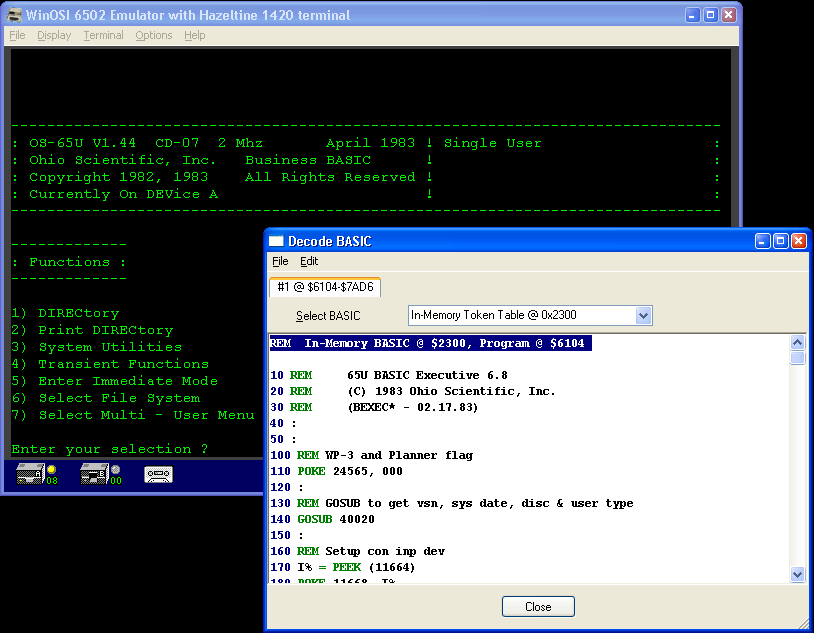Click terminal option 6) Select File System
The height and width of the screenshot is (633, 814).
tap(106, 398)
